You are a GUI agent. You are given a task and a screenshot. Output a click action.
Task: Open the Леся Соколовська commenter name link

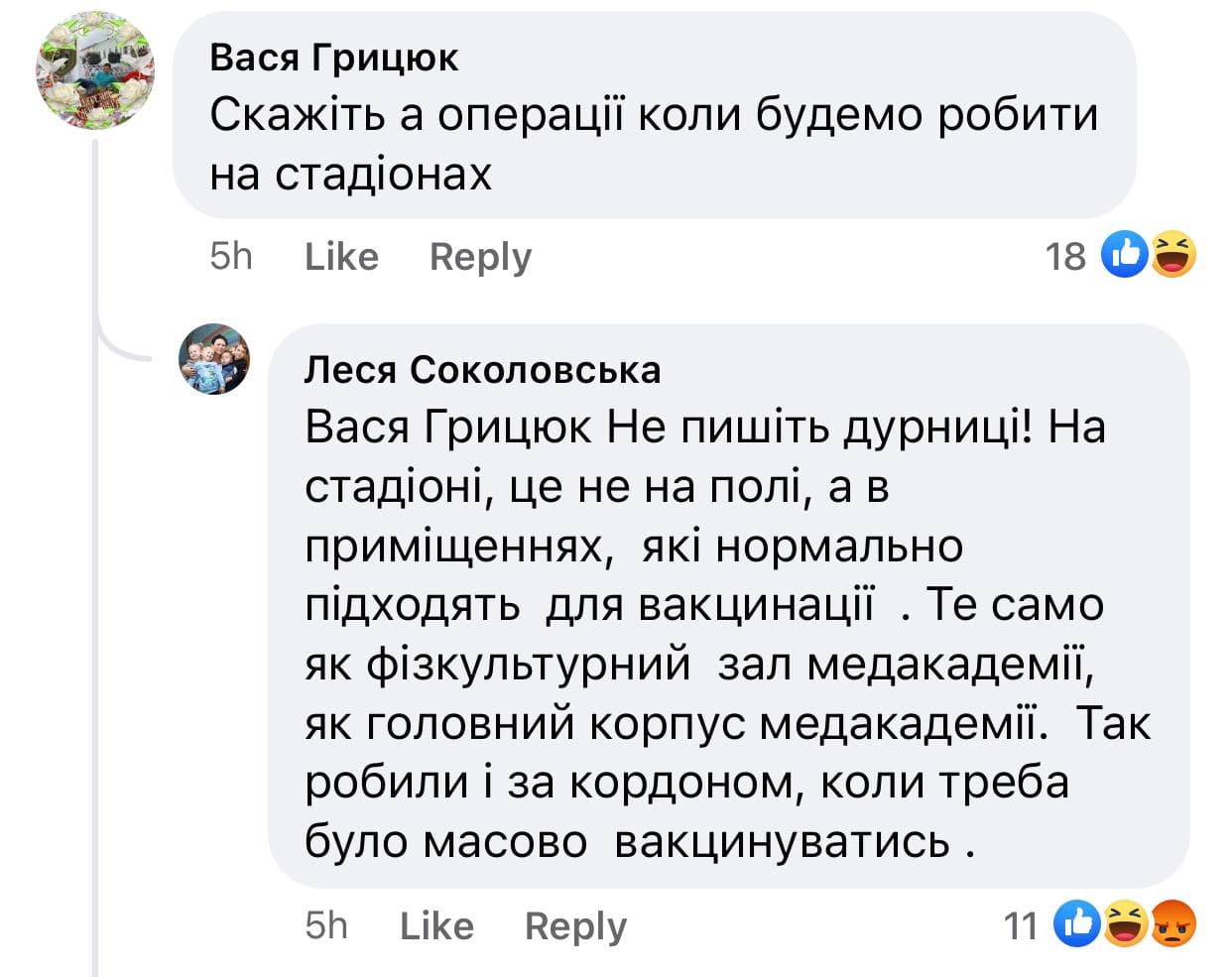482,370
